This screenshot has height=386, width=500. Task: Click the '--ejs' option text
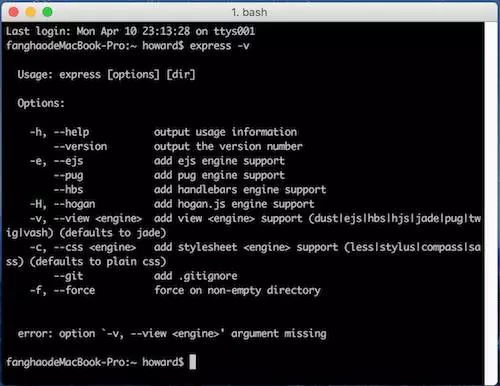tap(68, 161)
